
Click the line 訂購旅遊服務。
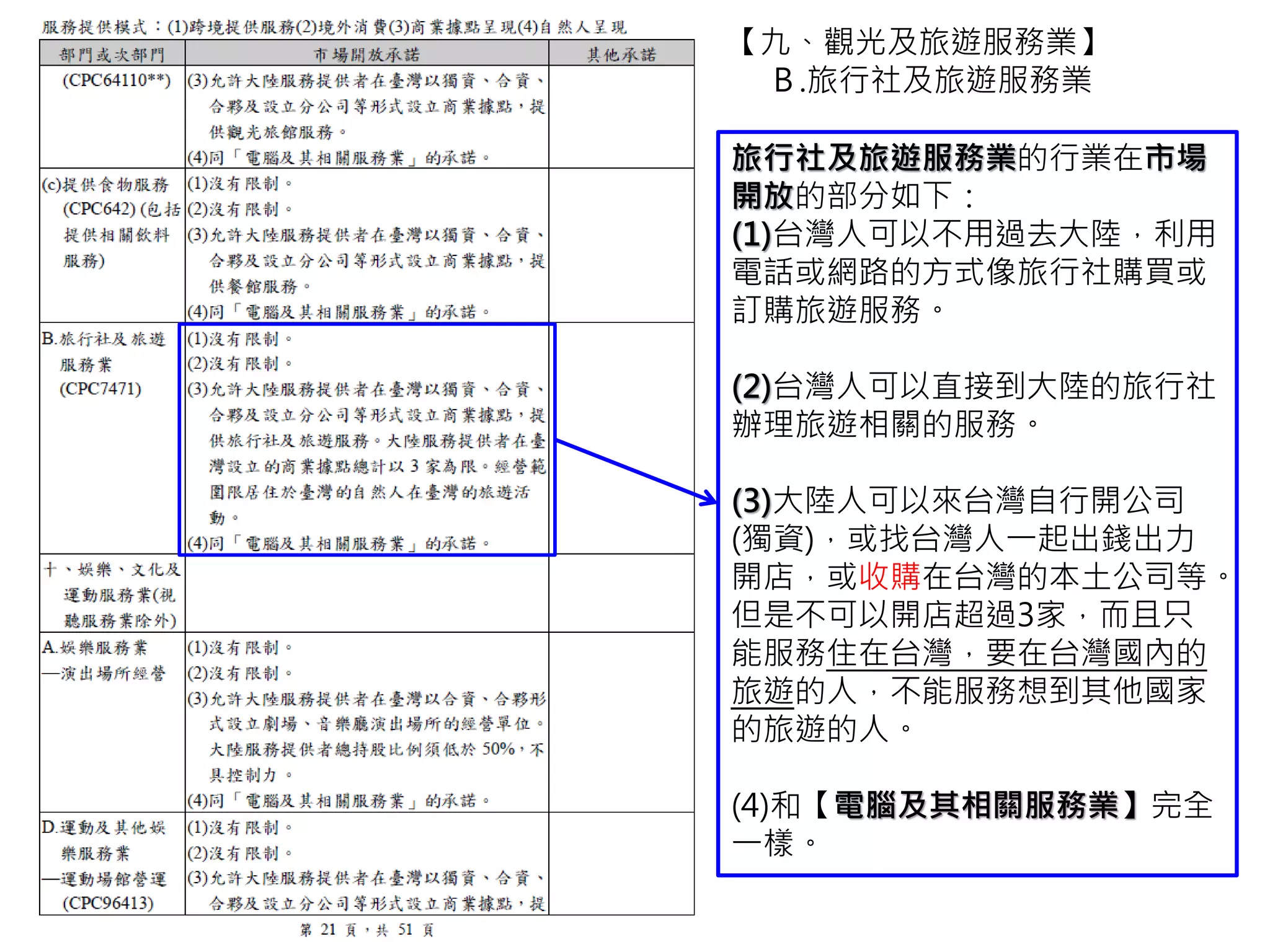click(838, 310)
